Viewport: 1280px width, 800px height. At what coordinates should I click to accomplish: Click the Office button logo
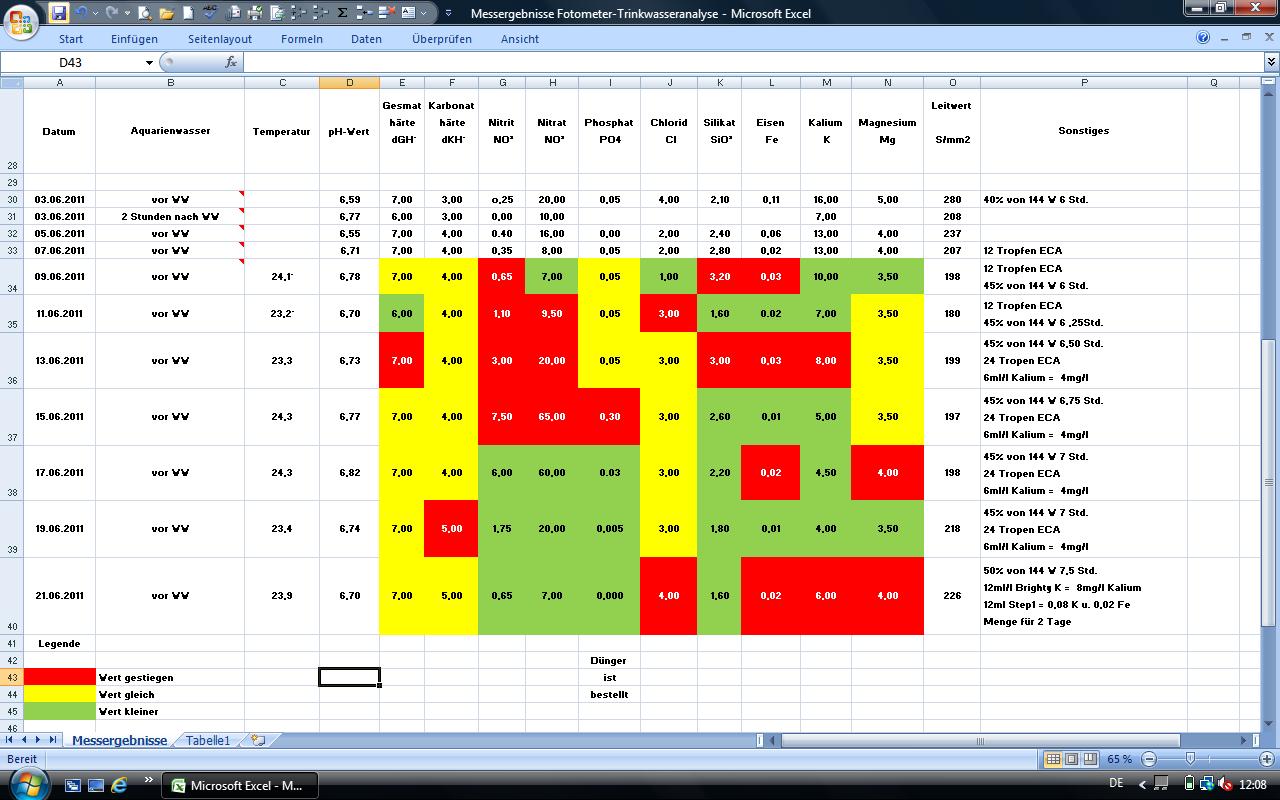tap(21, 18)
